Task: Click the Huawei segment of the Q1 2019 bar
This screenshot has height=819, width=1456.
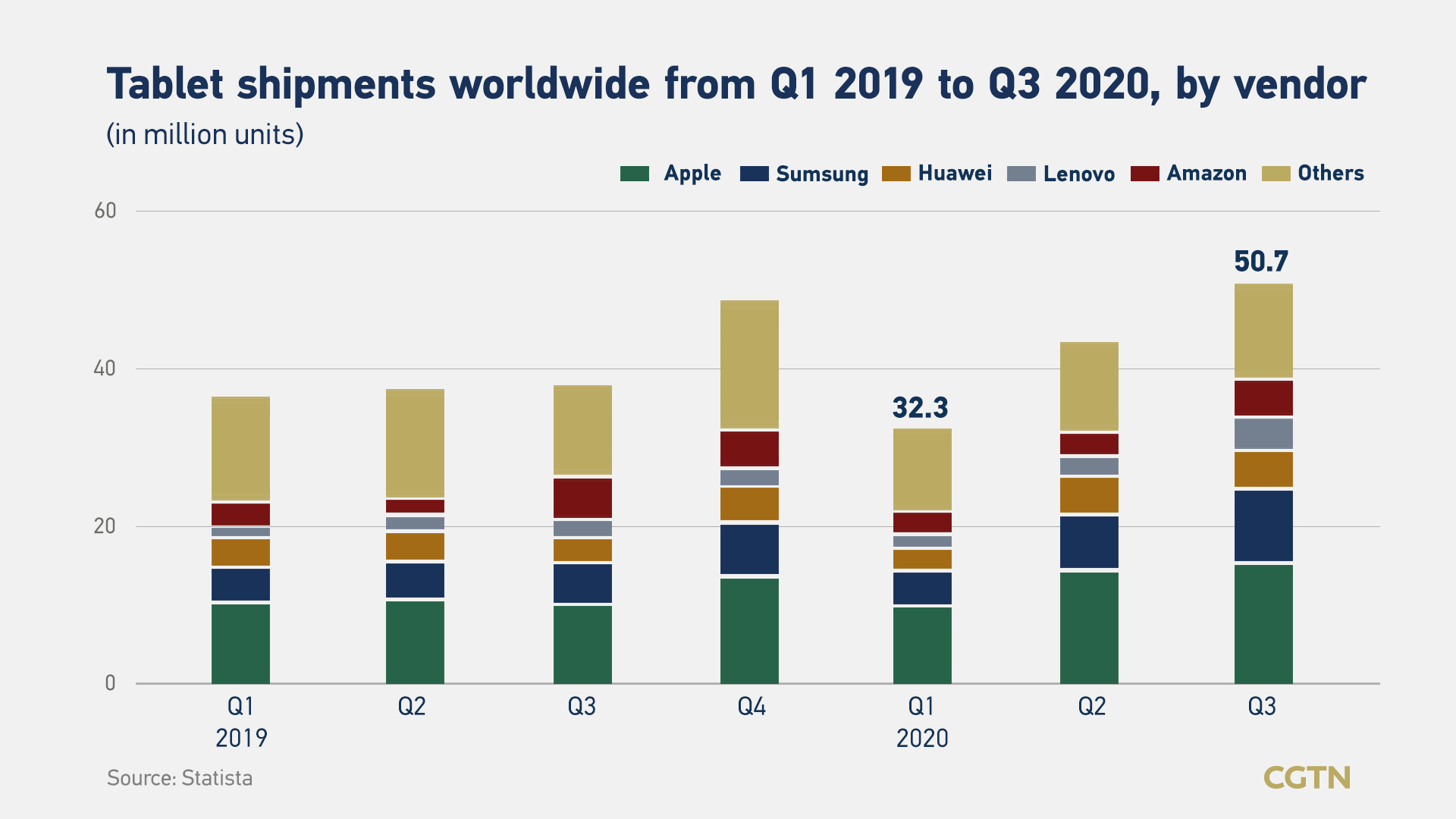Action: (240, 552)
